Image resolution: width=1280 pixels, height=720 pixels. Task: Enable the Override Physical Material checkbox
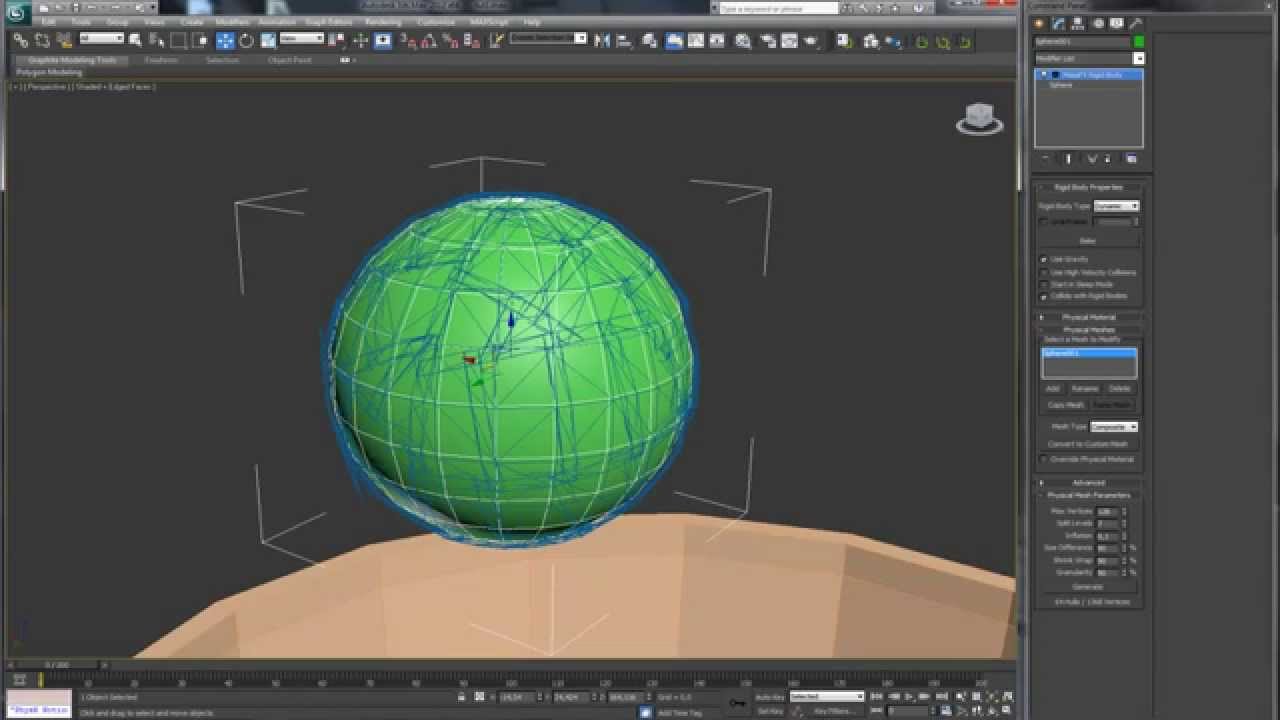[x=1044, y=459]
